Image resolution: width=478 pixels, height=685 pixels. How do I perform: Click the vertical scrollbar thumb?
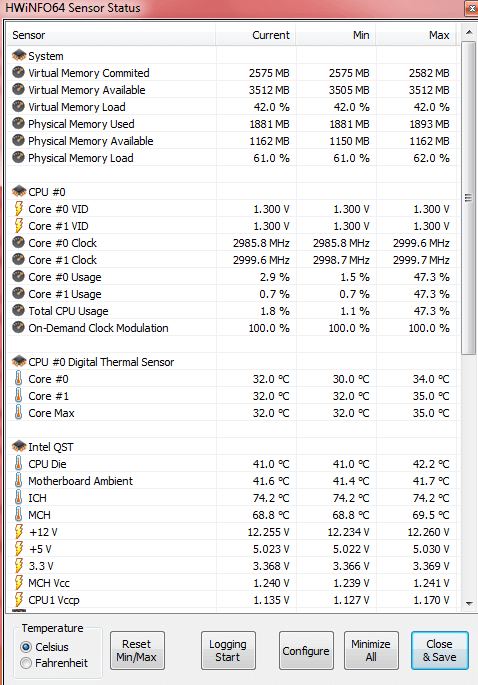[x=469, y=198]
